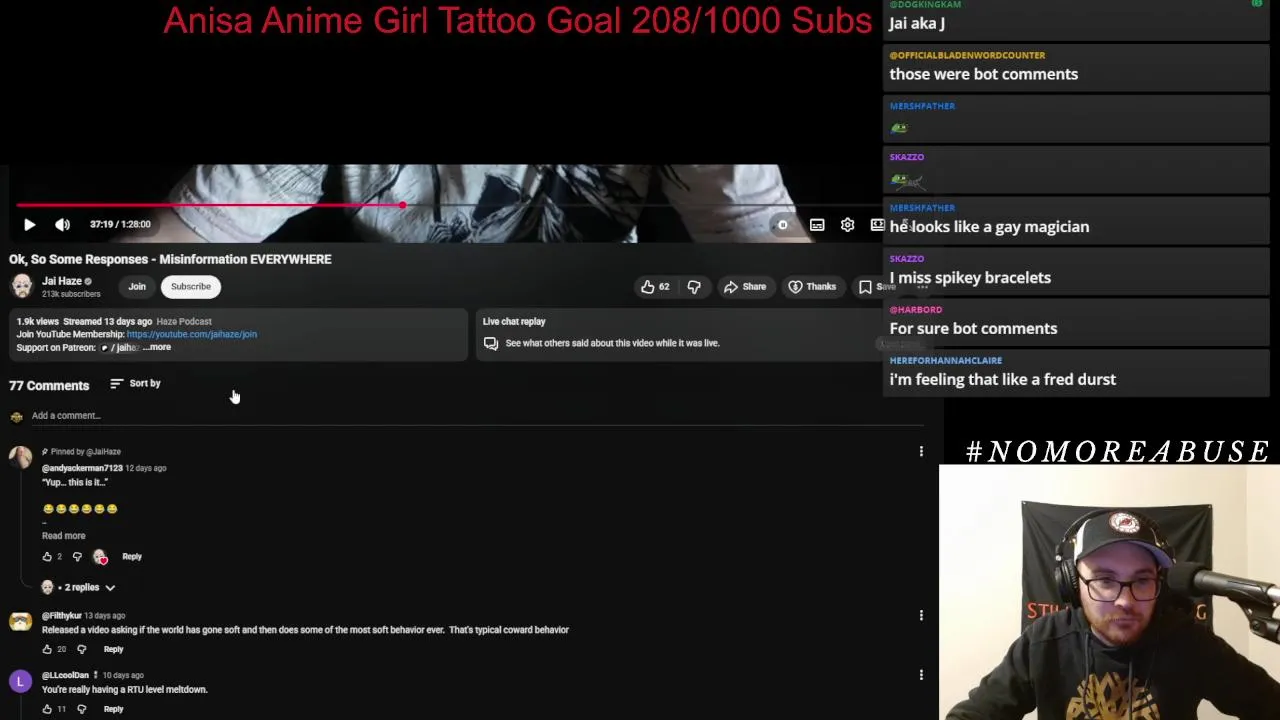Expand pinned comment with Read more

[x=64, y=536]
